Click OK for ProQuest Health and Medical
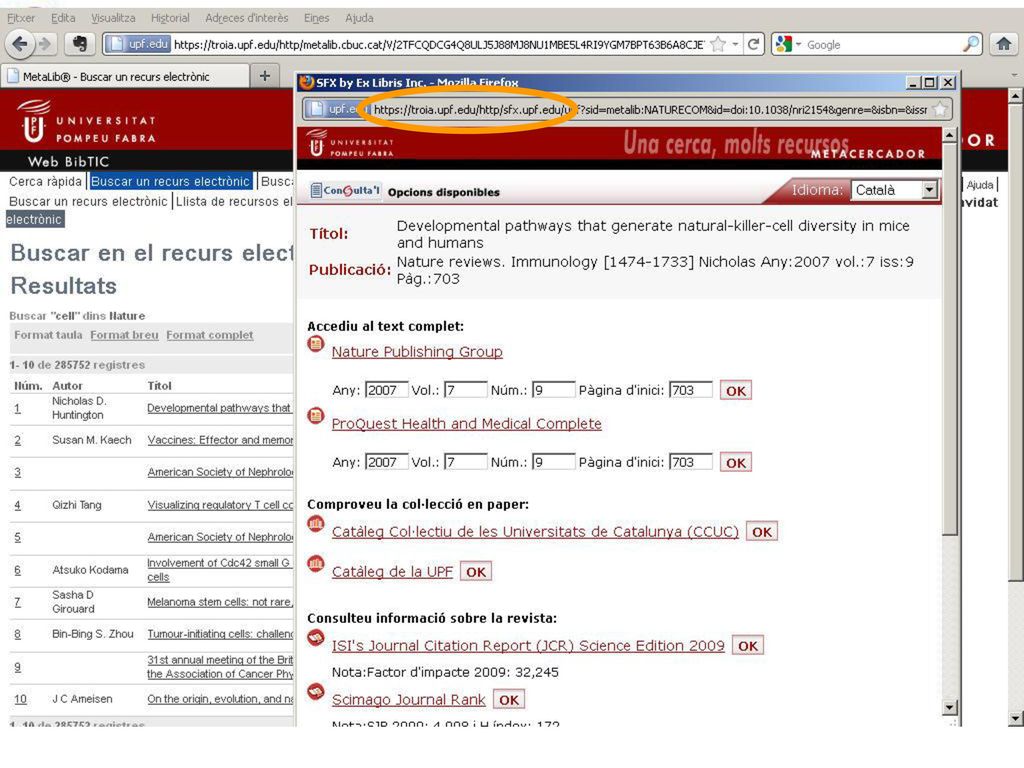Screen dimensions: 1024x768 click(735, 462)
